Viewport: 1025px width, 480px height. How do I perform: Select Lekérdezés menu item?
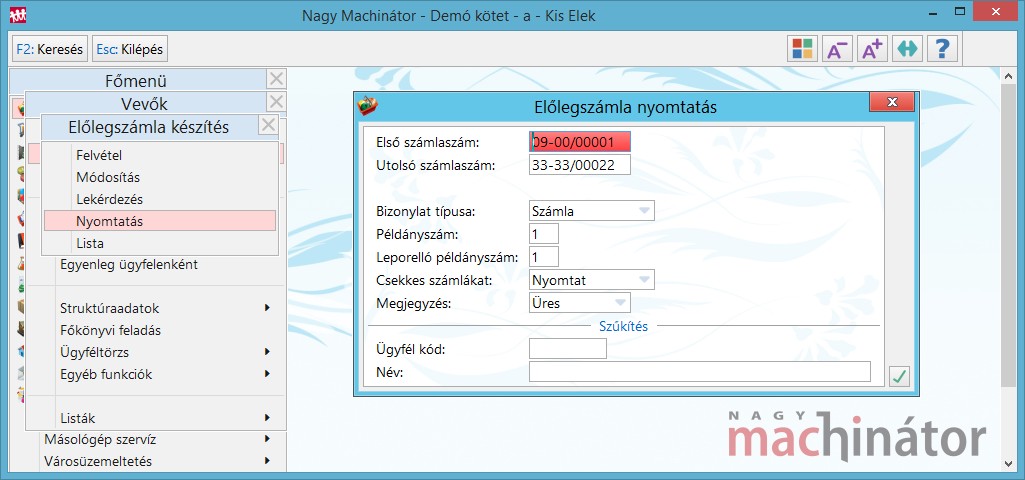(160, 199)
